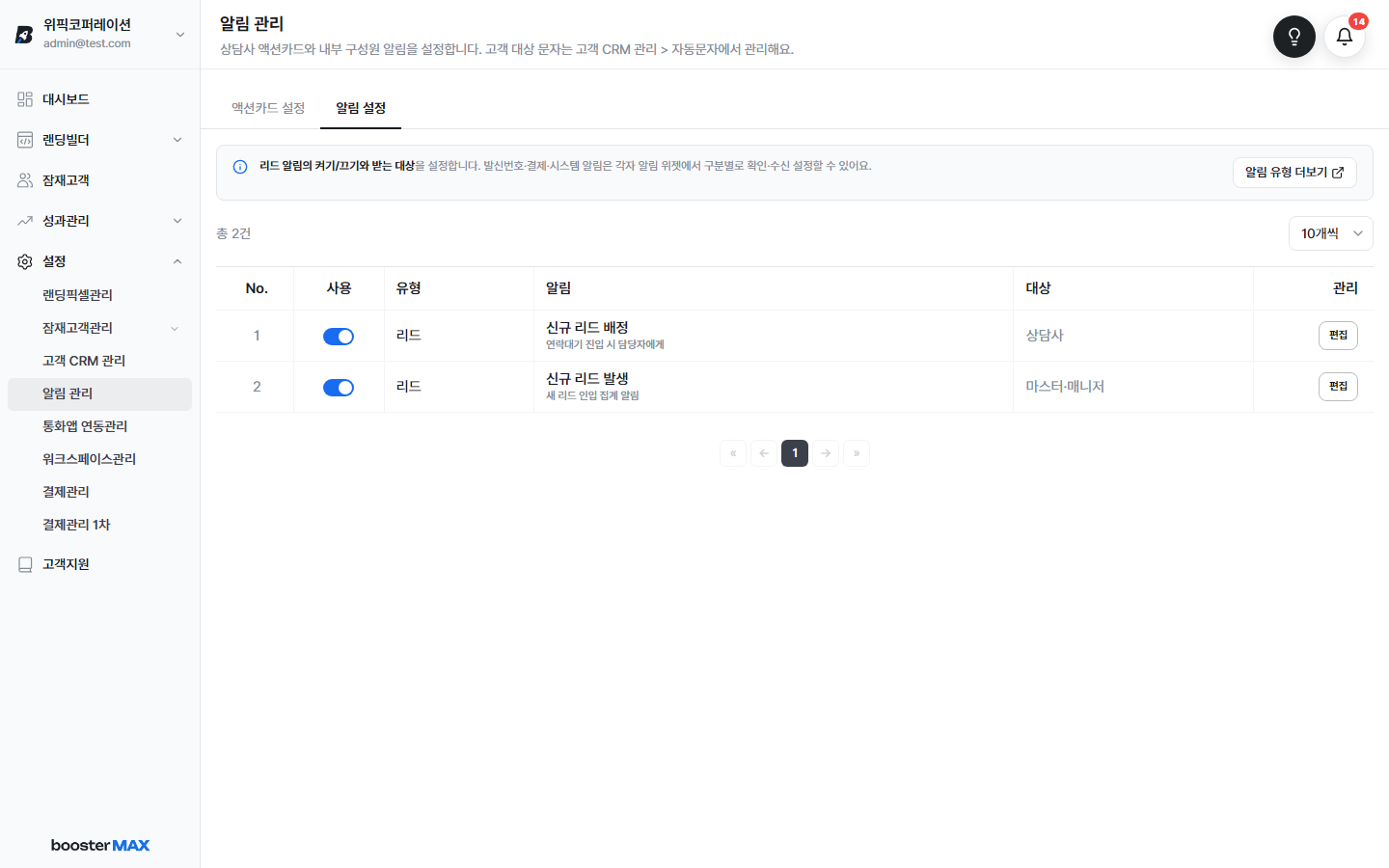Click the info icon in the notice banner

coord(240,167)
